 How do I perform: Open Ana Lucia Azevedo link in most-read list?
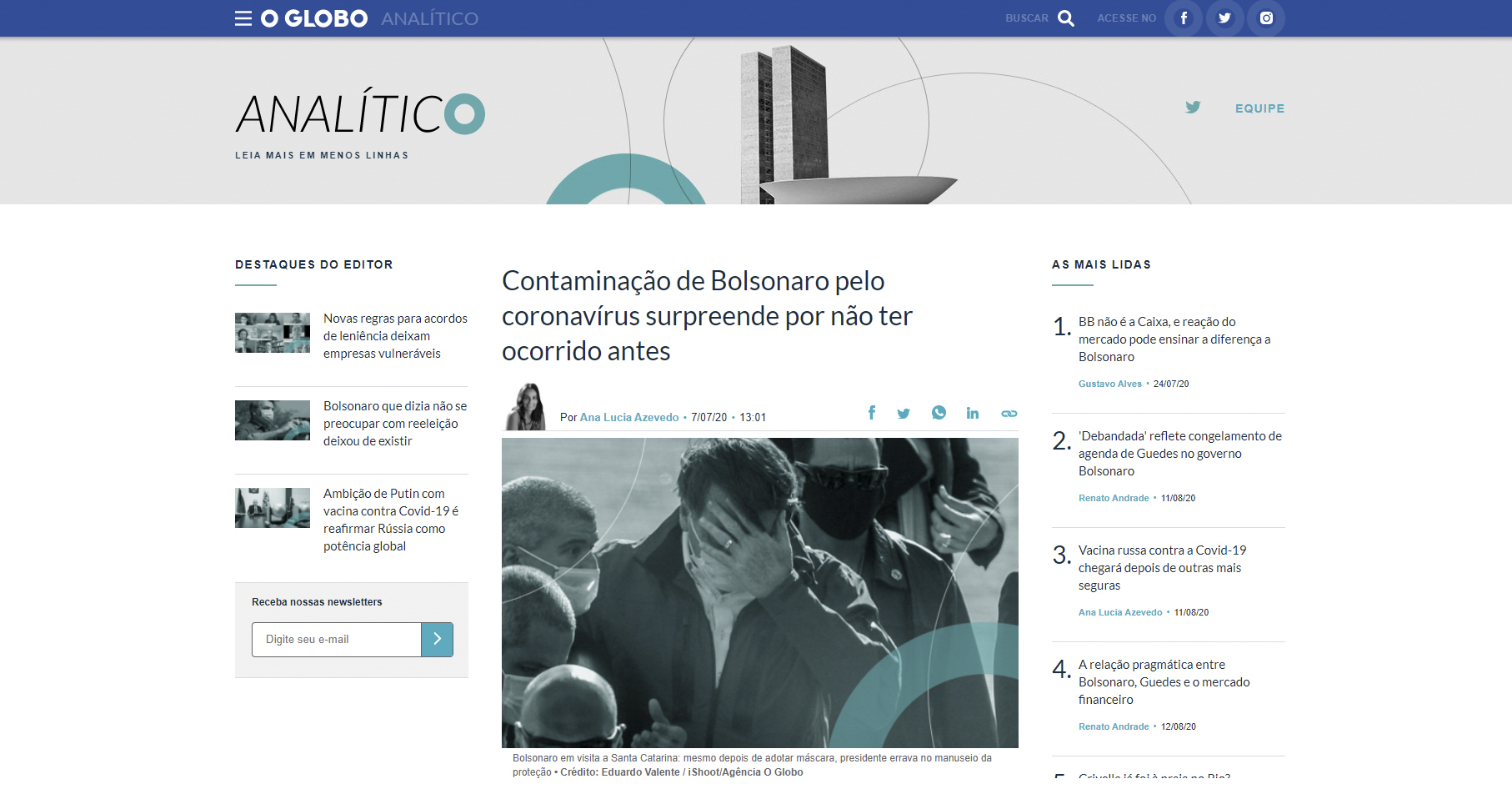tap(1120, 612)
